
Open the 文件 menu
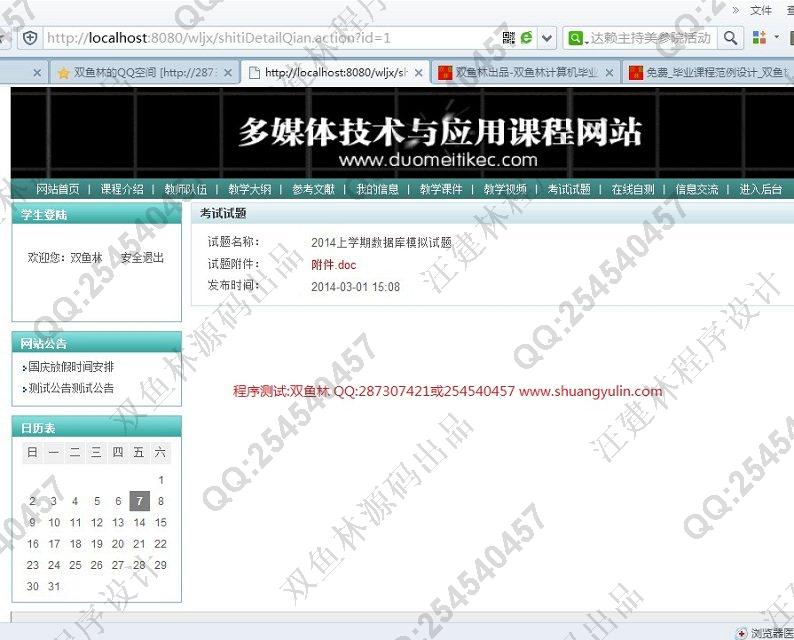pyautogui.click(x=761, y=10)
